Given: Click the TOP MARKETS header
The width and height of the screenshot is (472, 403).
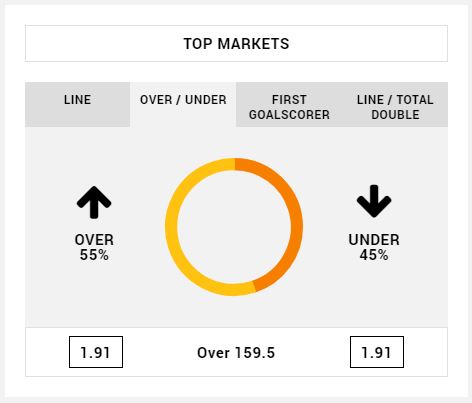Looking at the screenshot, I should (236, 43).
